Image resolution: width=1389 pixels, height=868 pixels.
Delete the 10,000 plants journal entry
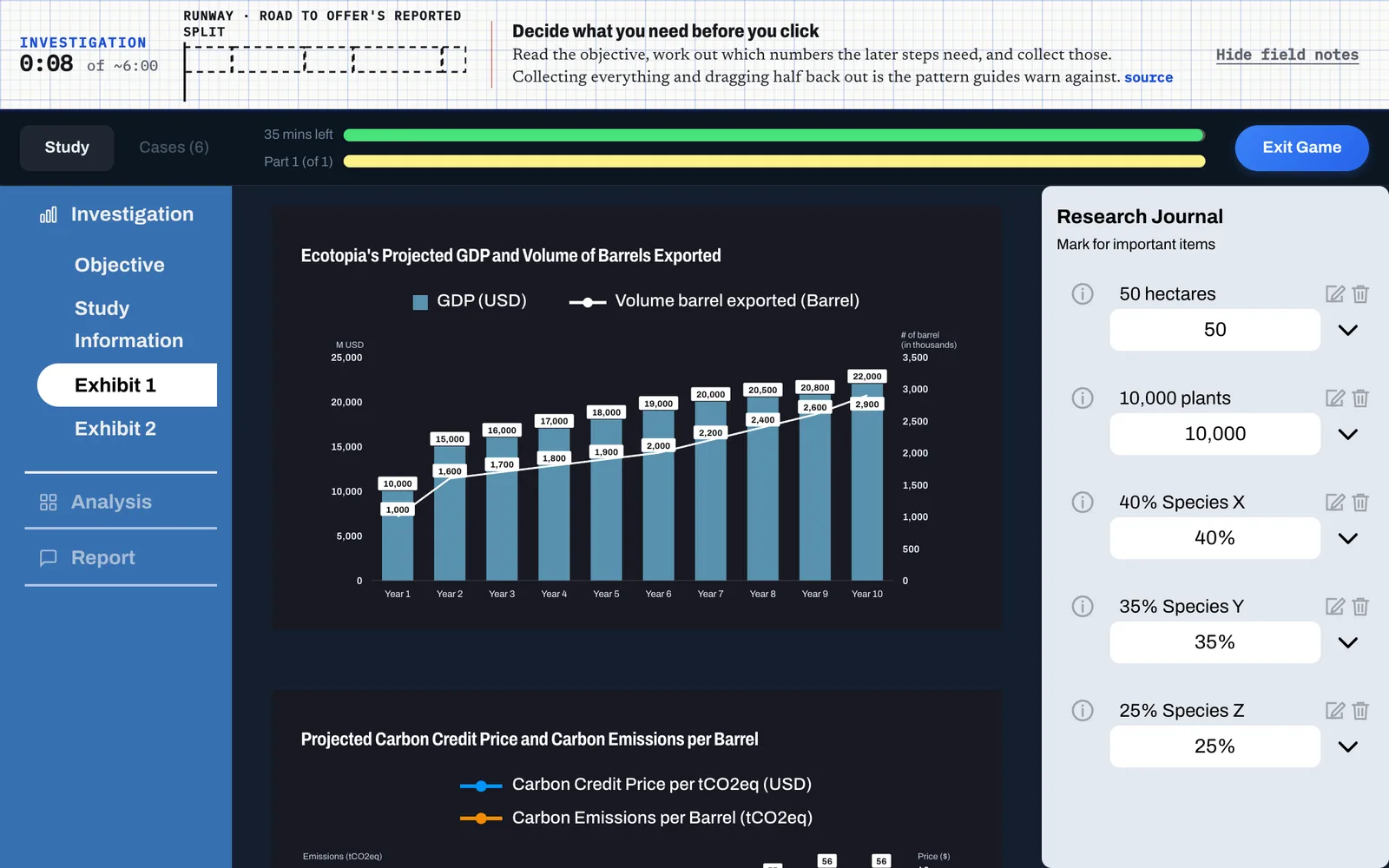(x=1360, y=398)
